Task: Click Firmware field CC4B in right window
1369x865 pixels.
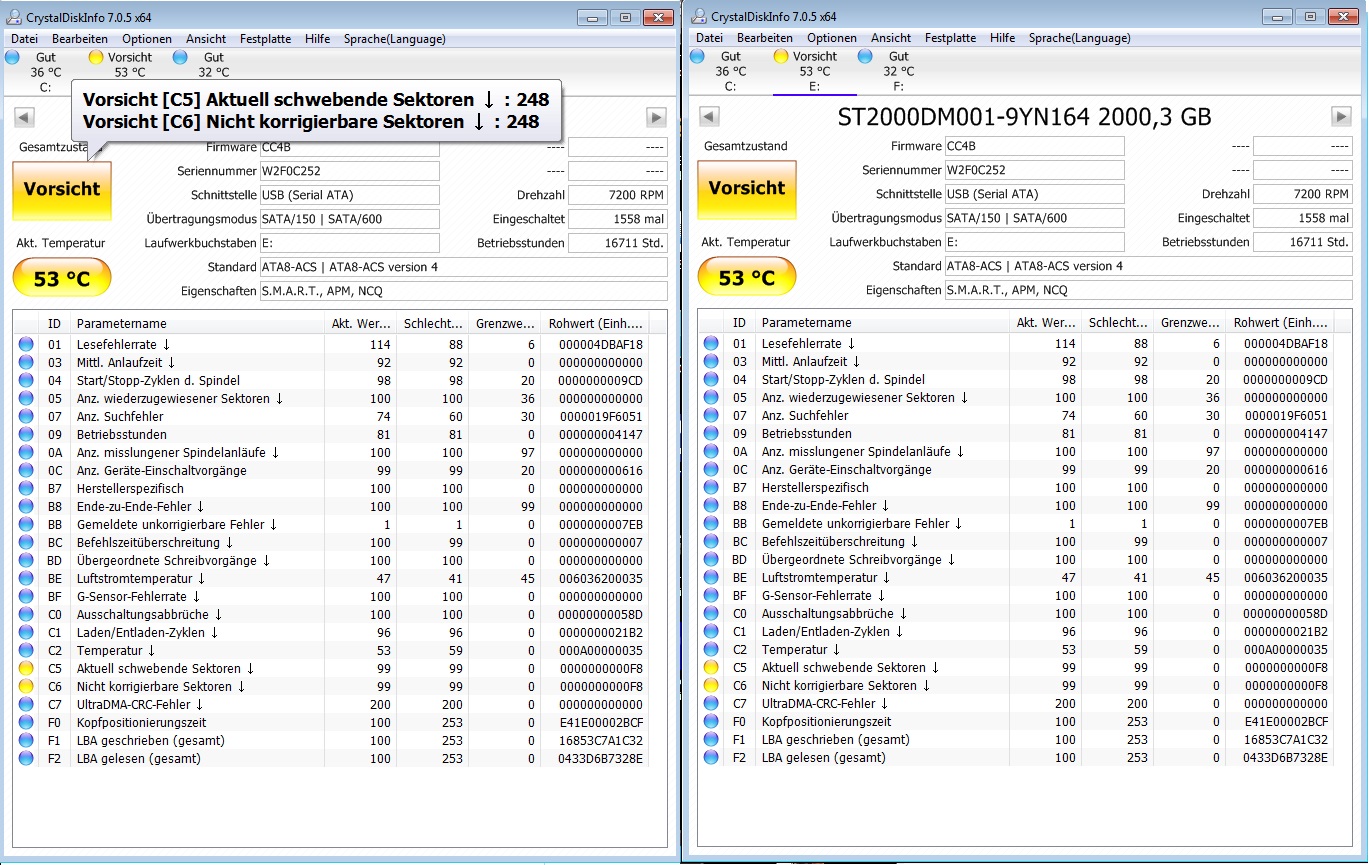Action: [x=1034, y=146]
